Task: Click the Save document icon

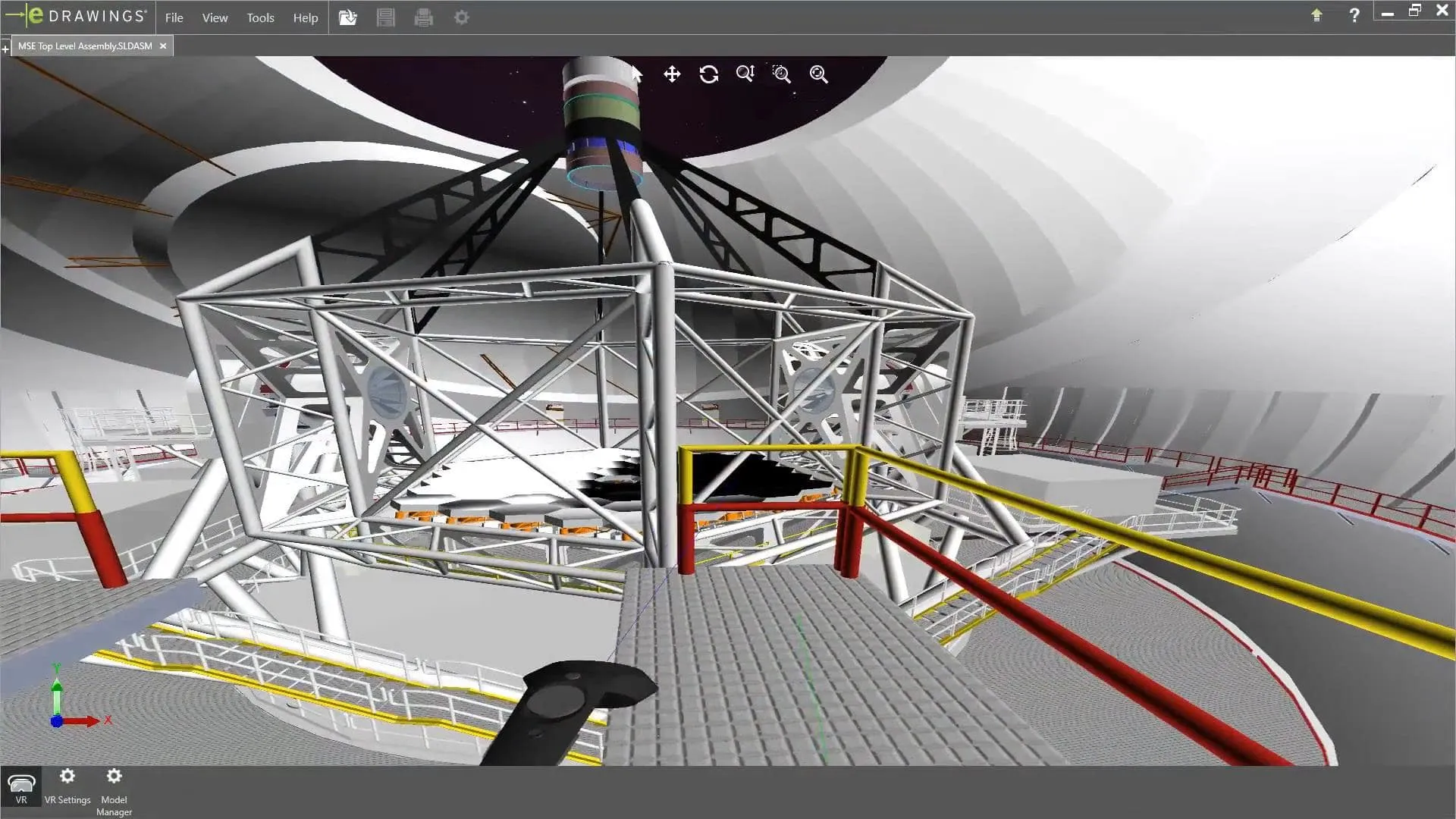Action: [x=386, y=17]
